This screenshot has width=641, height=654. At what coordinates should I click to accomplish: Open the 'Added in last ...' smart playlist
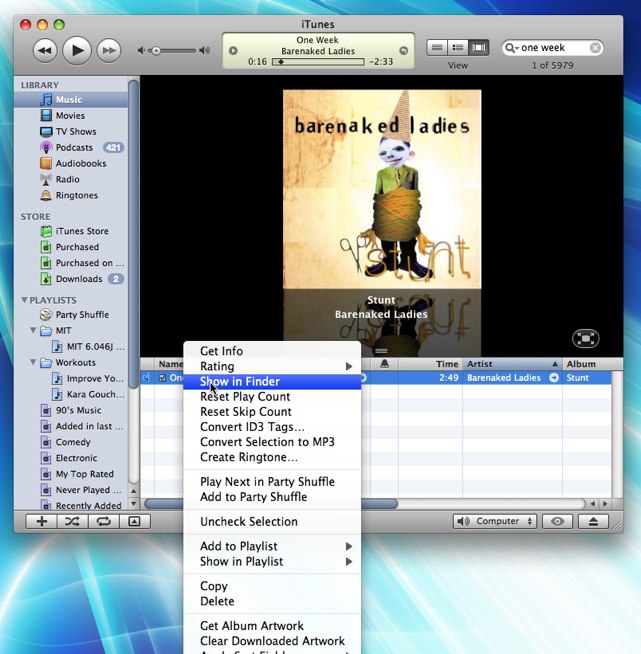(x=71, y=426)
